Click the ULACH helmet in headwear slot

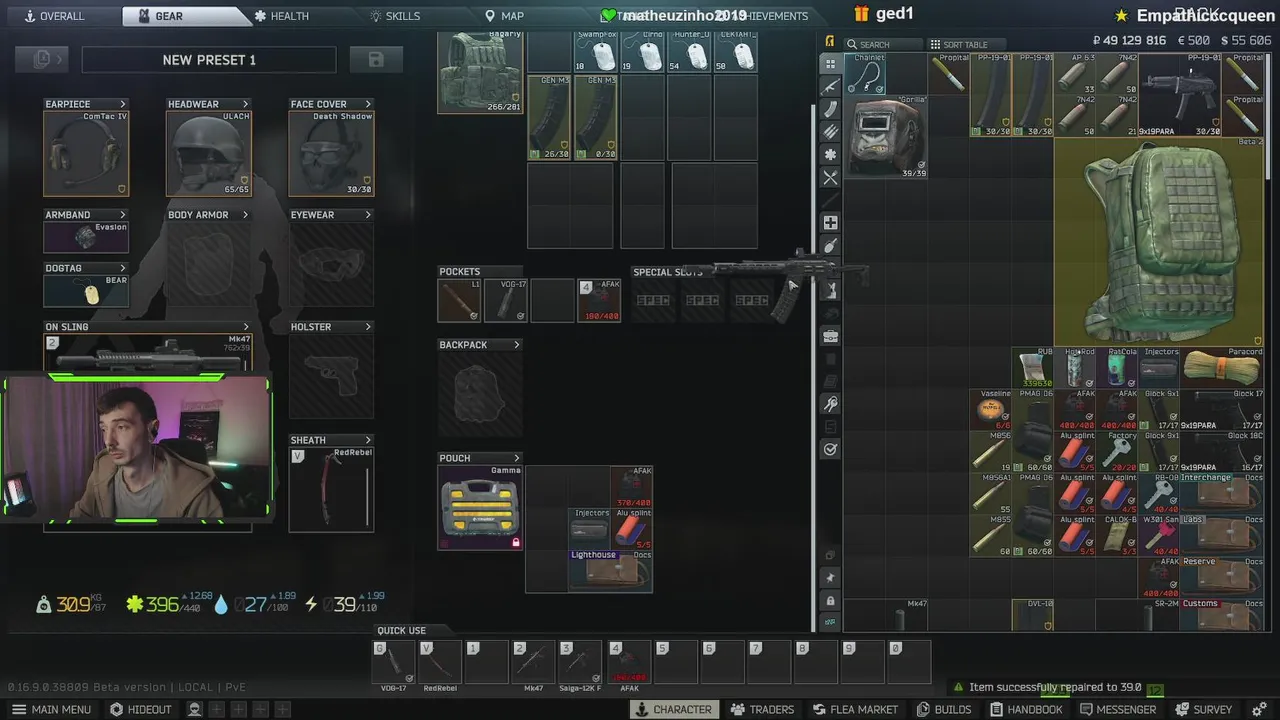209,153
